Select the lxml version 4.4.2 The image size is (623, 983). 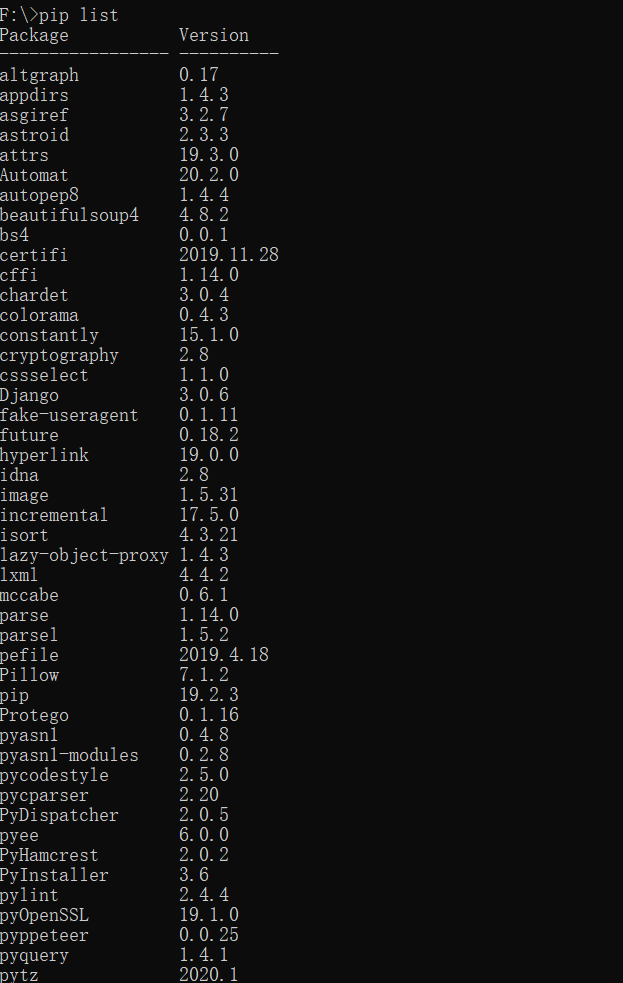(204, 575)
